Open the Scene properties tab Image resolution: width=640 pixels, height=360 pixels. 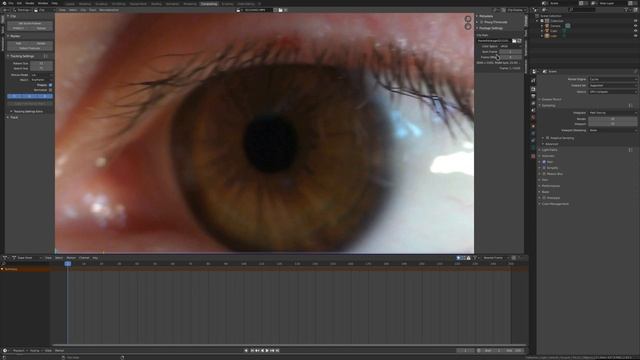[533, 111]
